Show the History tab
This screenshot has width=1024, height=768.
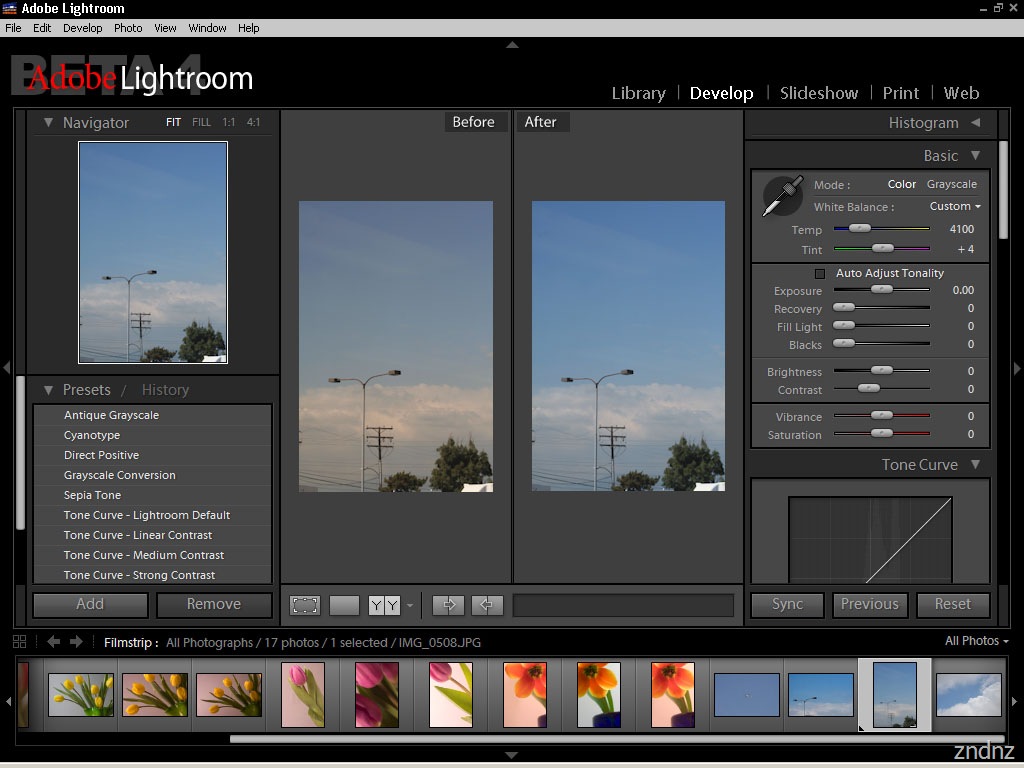tap(165, 390)
